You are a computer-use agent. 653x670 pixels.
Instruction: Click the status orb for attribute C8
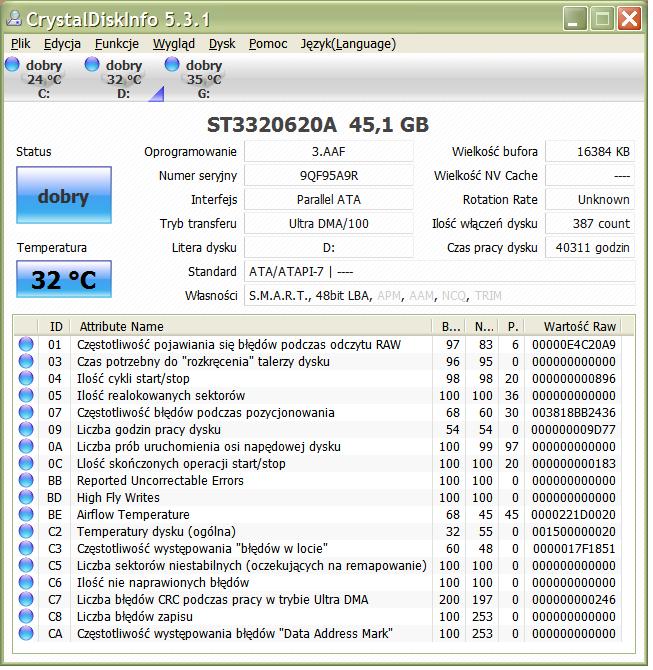(x=26, y=617)
